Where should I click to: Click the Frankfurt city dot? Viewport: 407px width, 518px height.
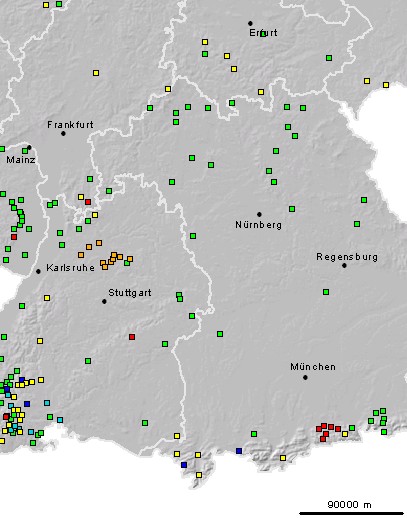point(63,133)
